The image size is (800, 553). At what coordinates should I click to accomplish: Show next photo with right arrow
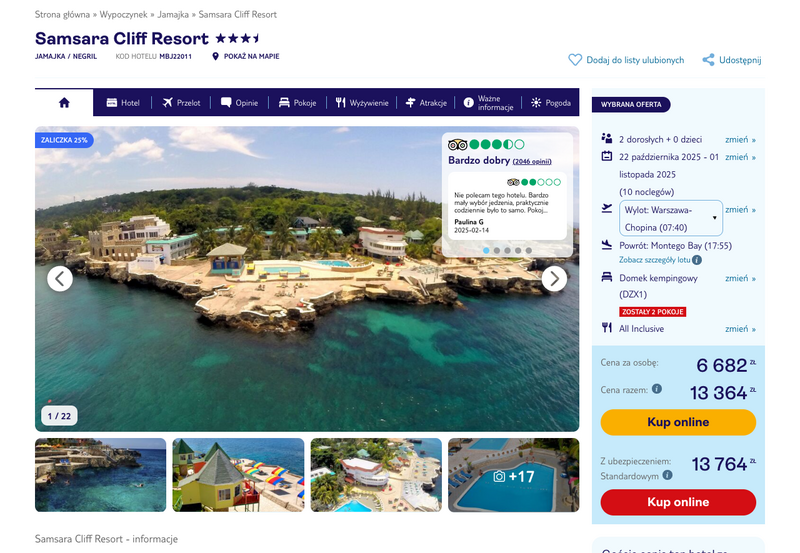tap(554, 279)
